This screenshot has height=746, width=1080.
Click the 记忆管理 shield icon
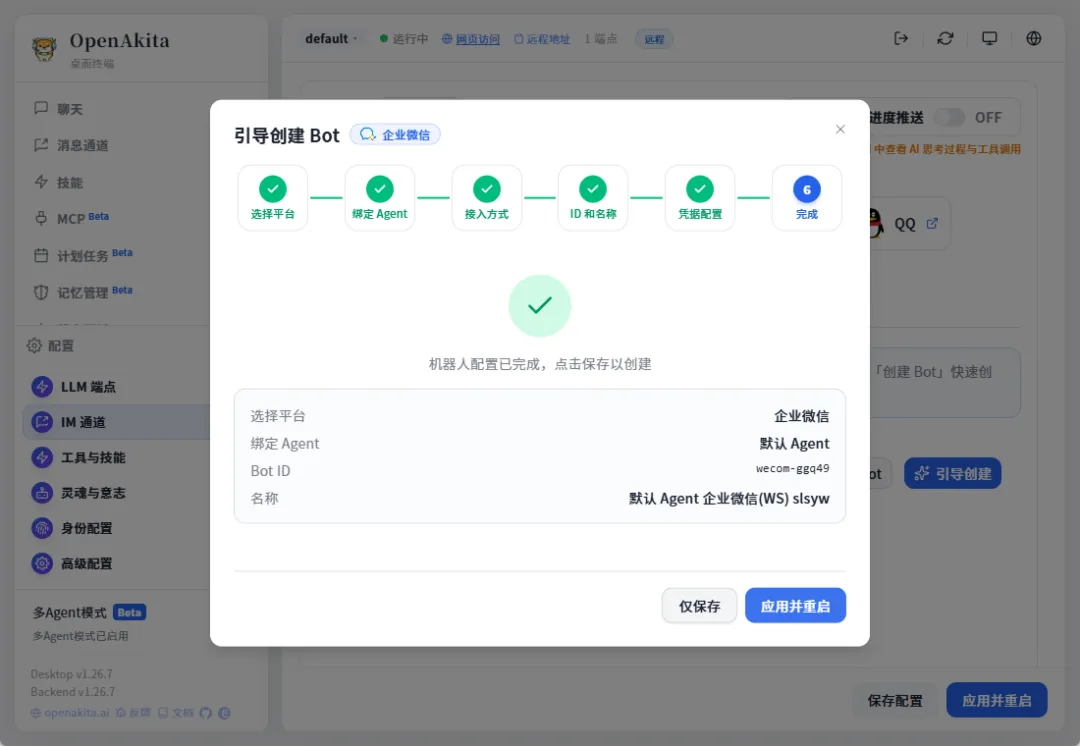click(x=41, y=292)
